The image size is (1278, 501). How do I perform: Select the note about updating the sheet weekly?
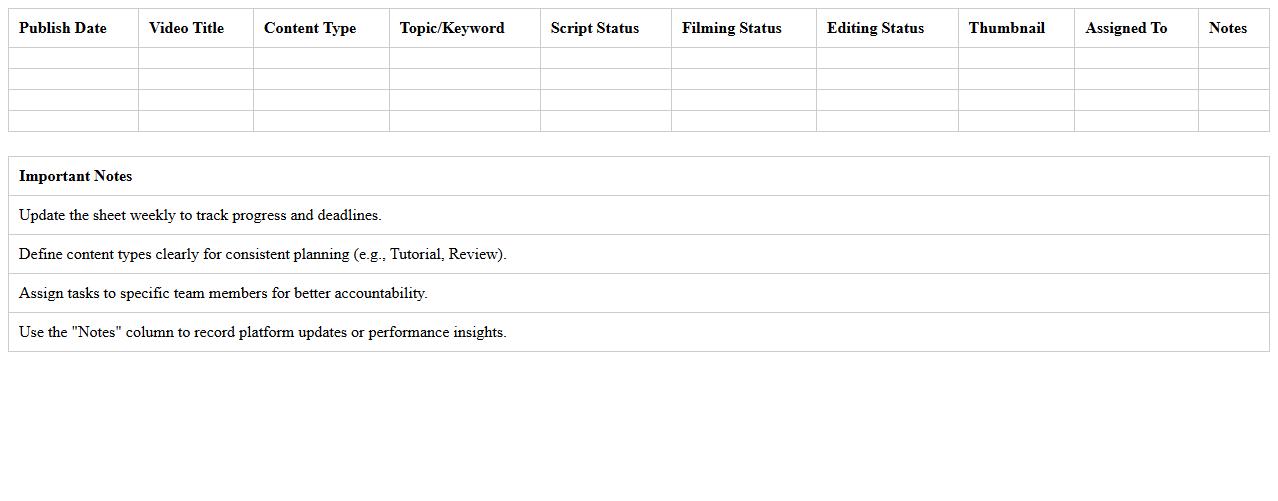pyautogui.click(x=200, y=215)
